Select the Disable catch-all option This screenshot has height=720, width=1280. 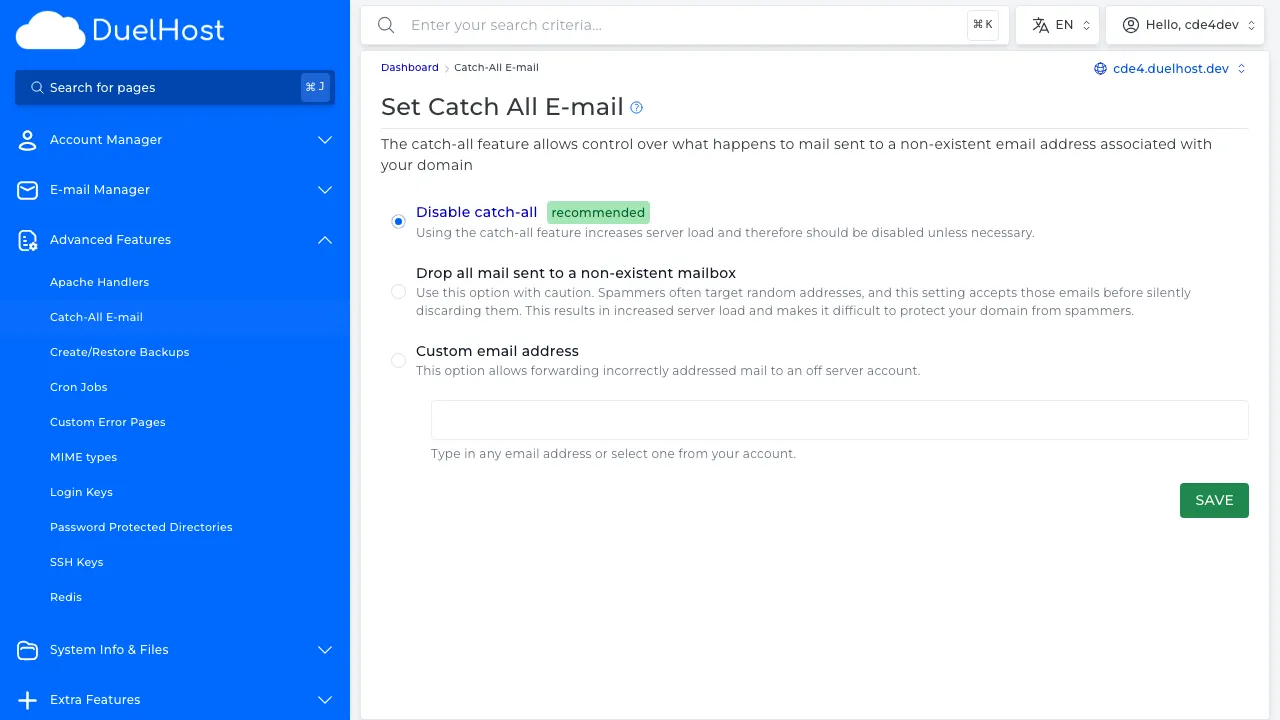pyautogui.click(x=398, y=221)
